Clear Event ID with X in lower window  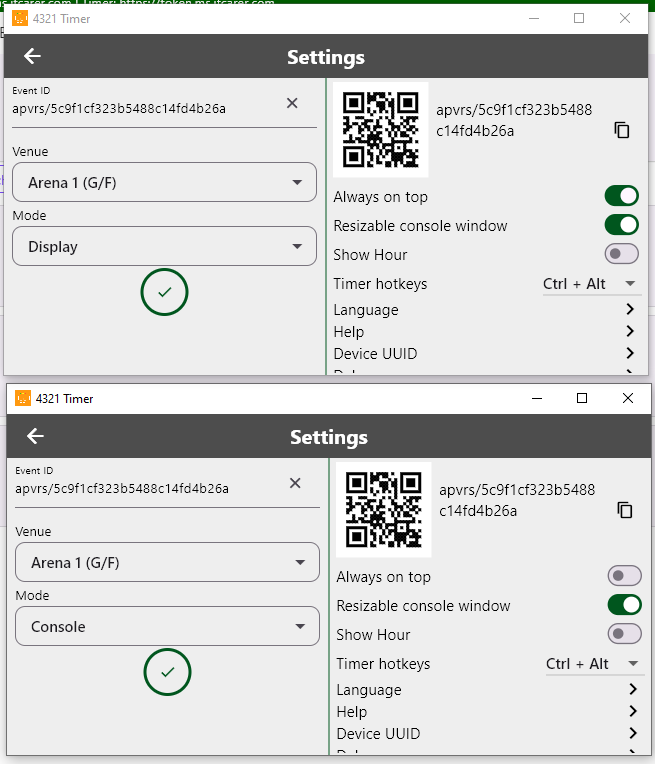pyautogui.click(x=295, y=483)
